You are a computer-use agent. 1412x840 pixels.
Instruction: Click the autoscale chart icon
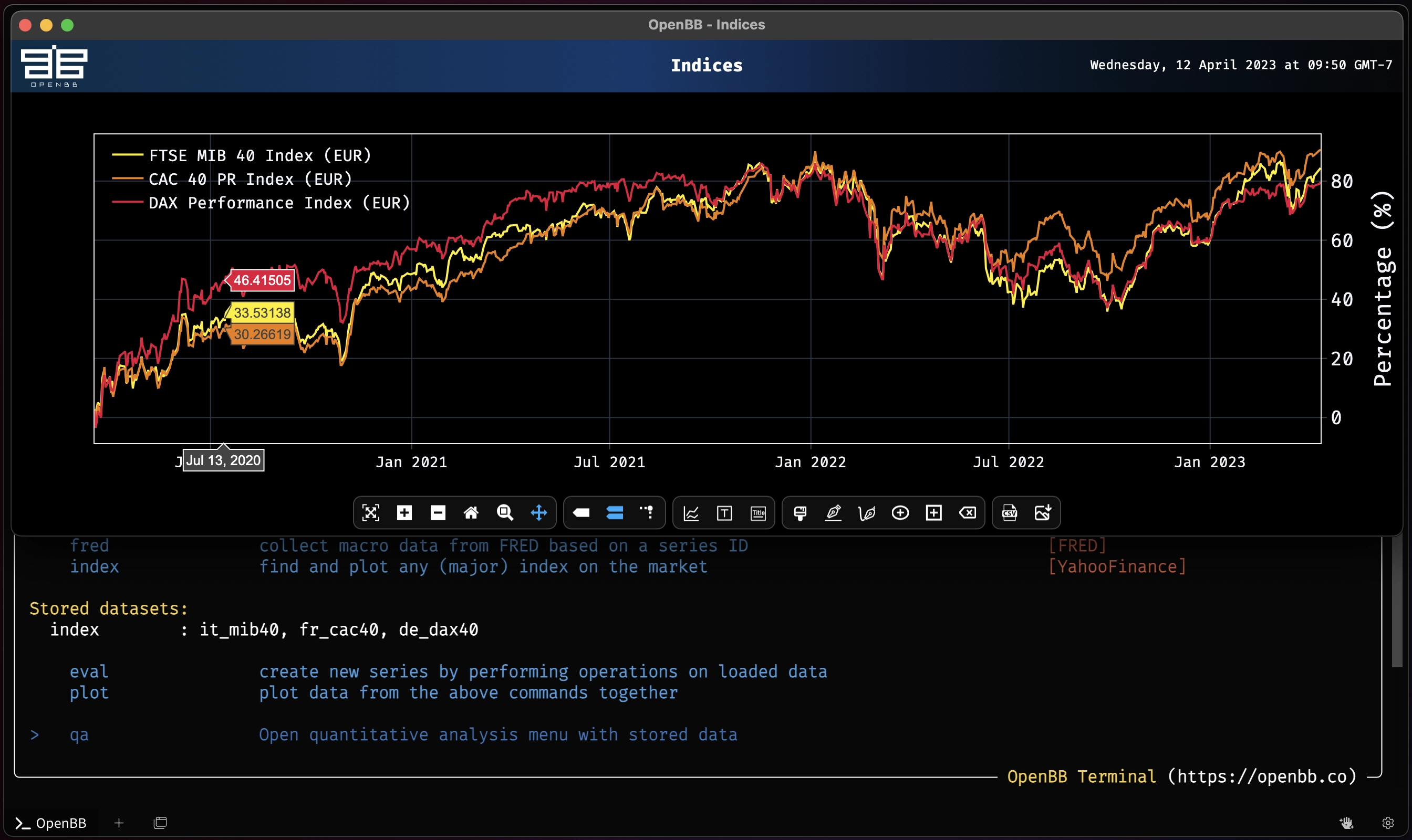(x=370, y=513)
